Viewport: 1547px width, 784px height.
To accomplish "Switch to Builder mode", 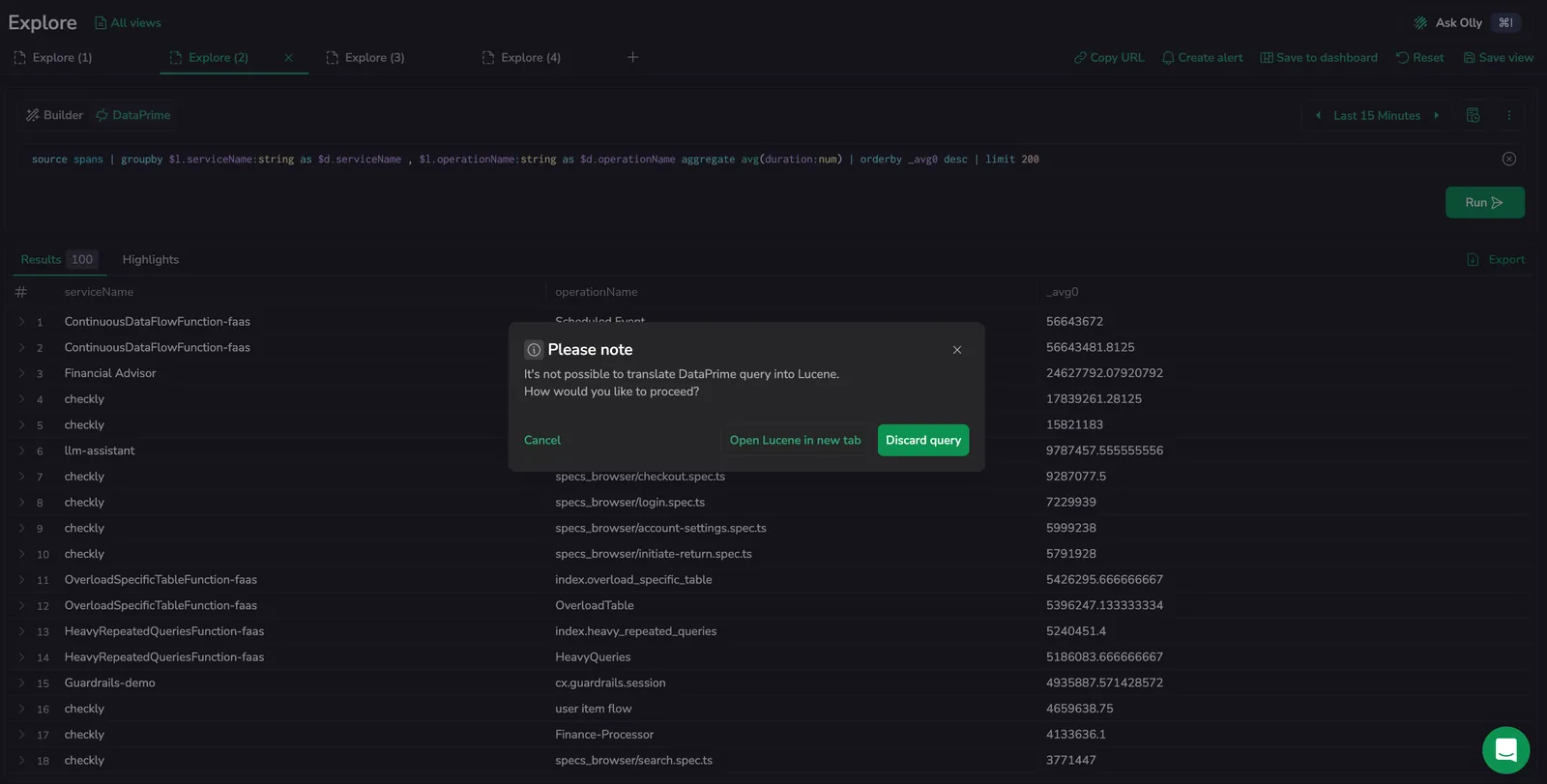I will [x=54, y=115].
